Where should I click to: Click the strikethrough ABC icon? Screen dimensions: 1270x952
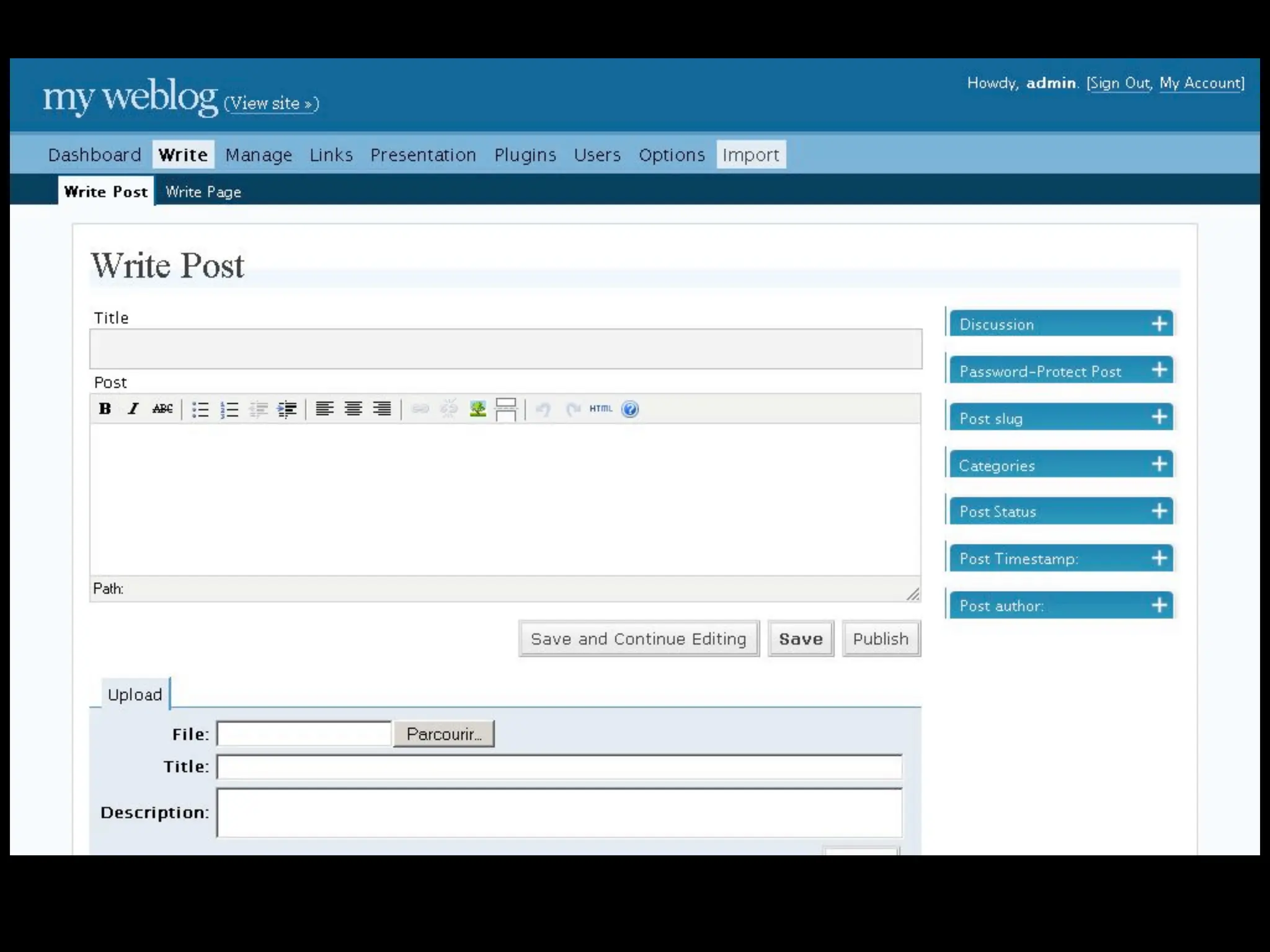(162, 408)
